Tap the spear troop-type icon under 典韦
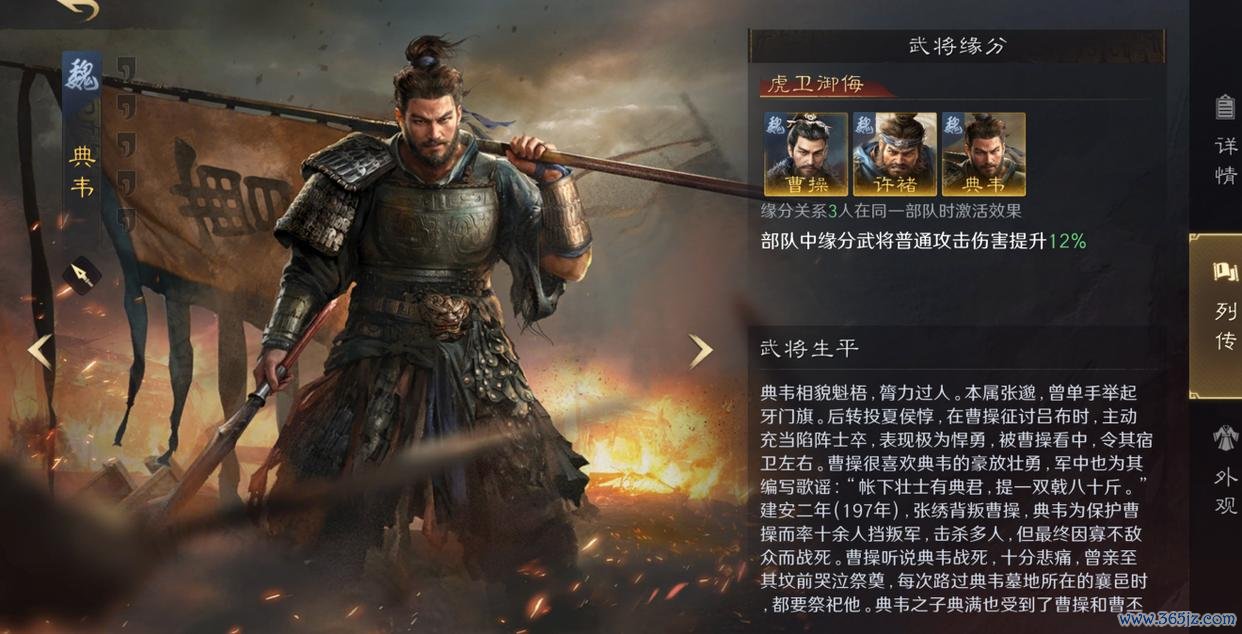Image resolution: width=1242 pixels, height=634 pixels. (x=80, y=274)
